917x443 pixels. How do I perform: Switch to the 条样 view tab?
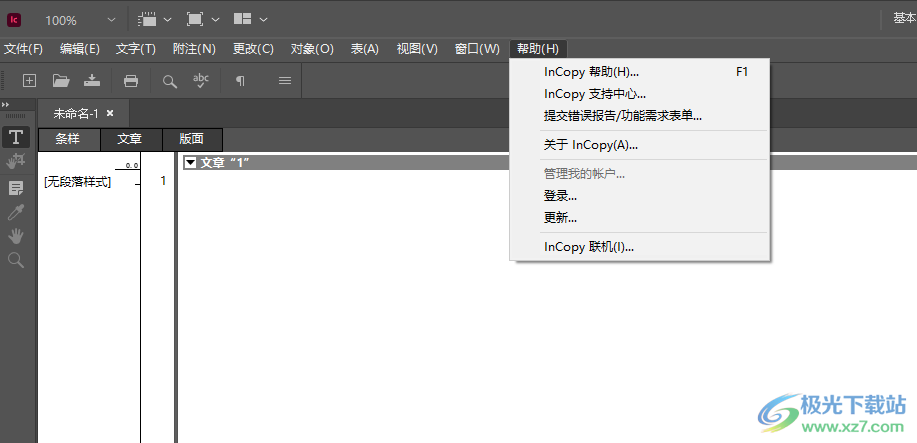[69, 139]
